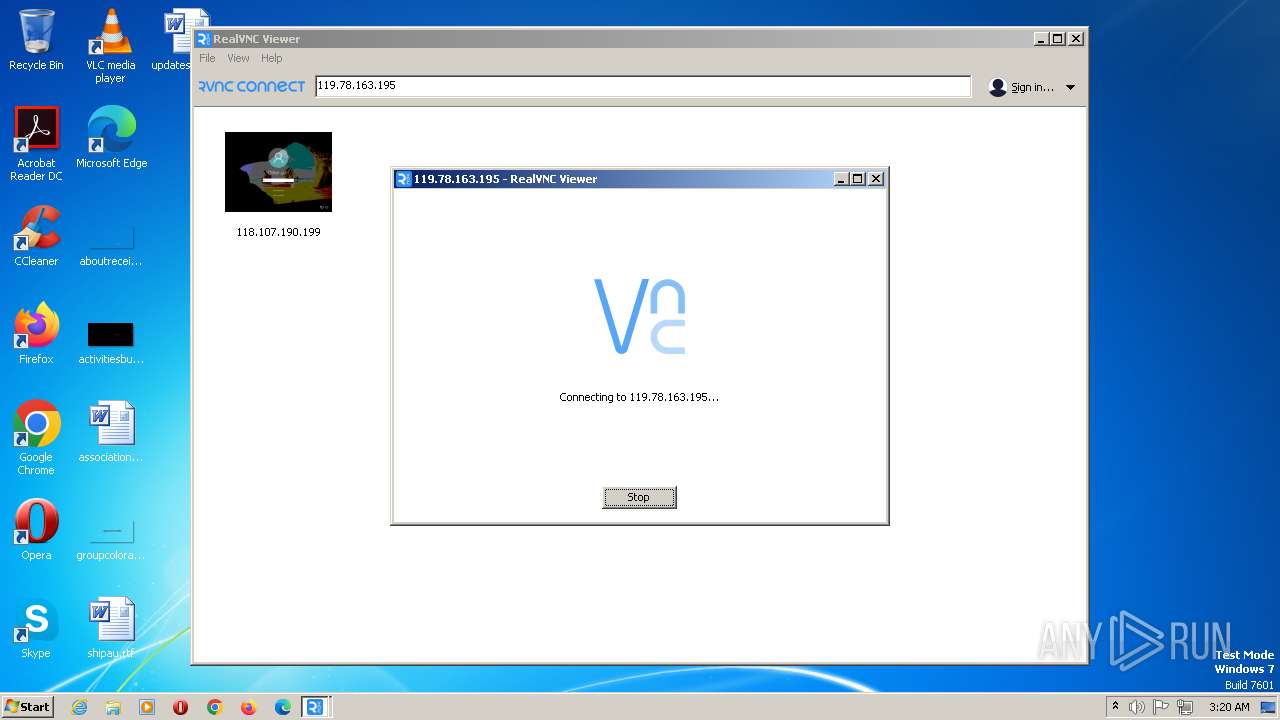Open the Windows Start menu
The width and height of the screenshot is (1280, 720).
[x=28, y=706]
